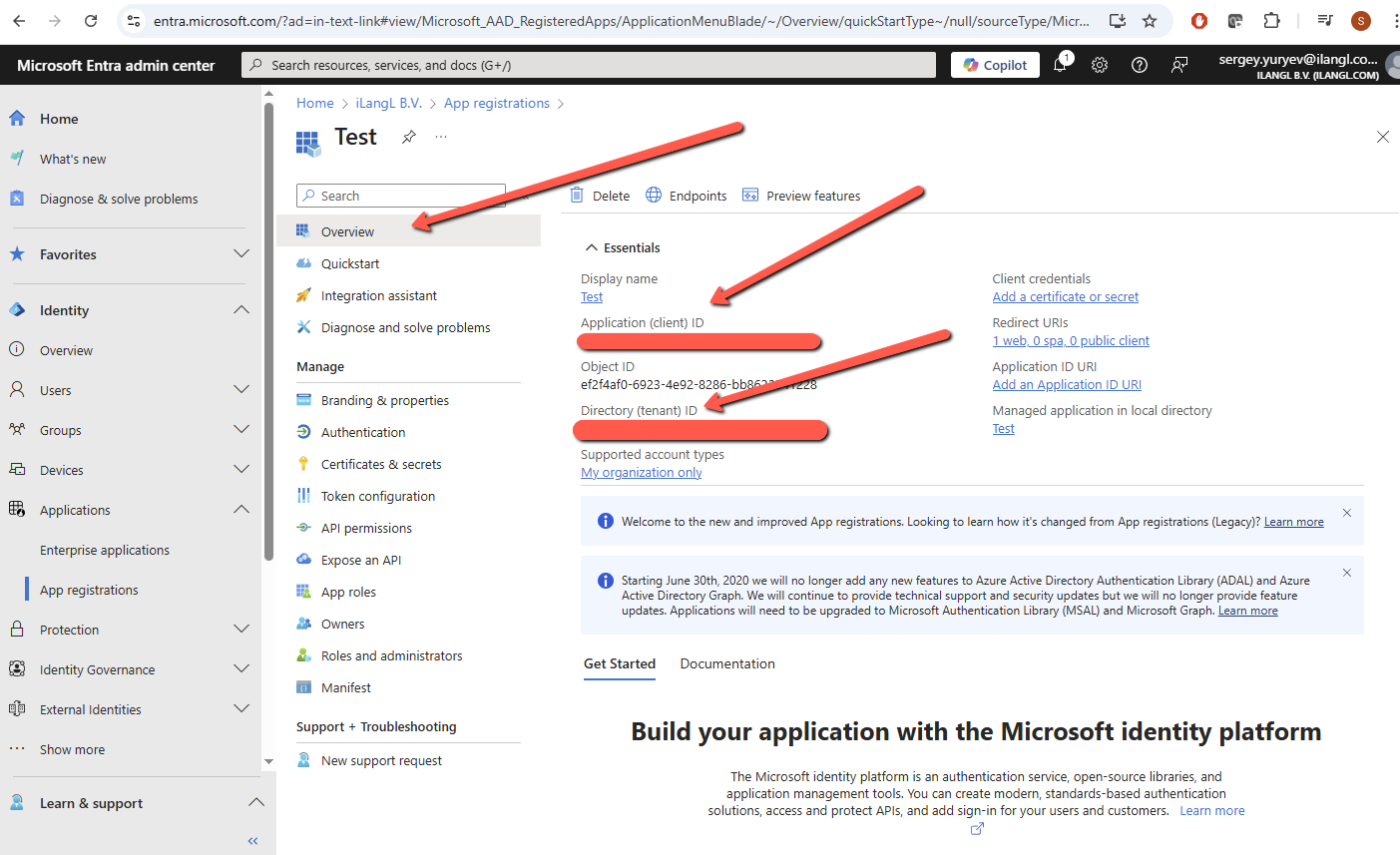The height and width of the screenshot is (855, 1400).
Task: Click Add a certificate or secret
Action: point(1066,296)
